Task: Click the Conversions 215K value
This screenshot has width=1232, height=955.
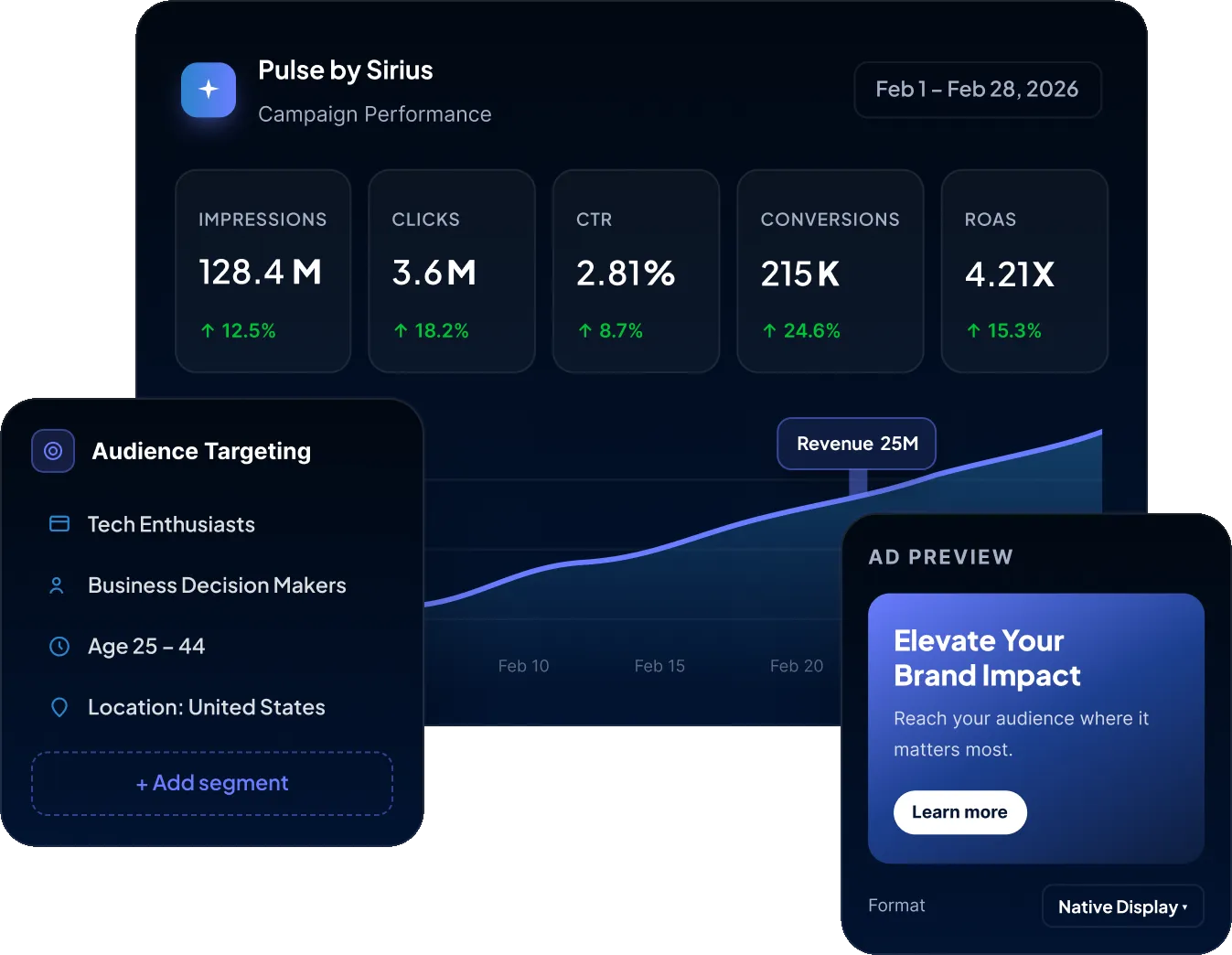Action: click(x=800, y=274)
